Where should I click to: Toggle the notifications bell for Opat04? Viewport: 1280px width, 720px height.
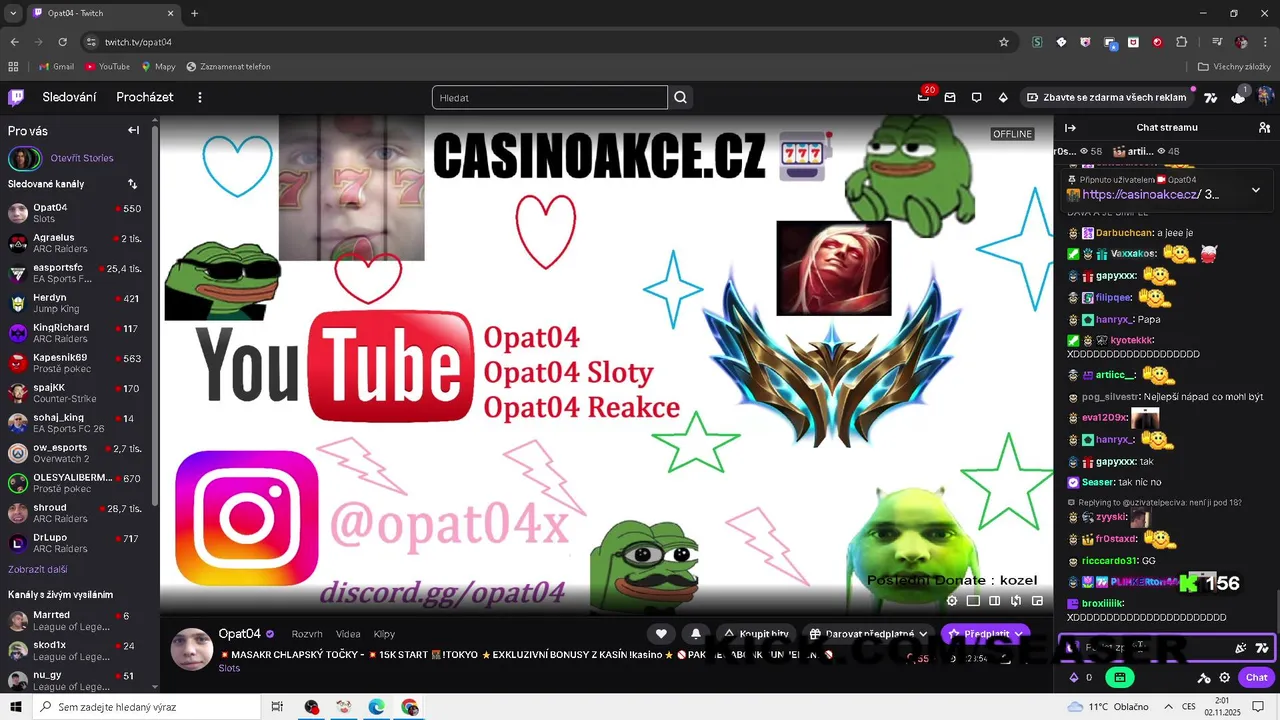[x=696, y=634]
